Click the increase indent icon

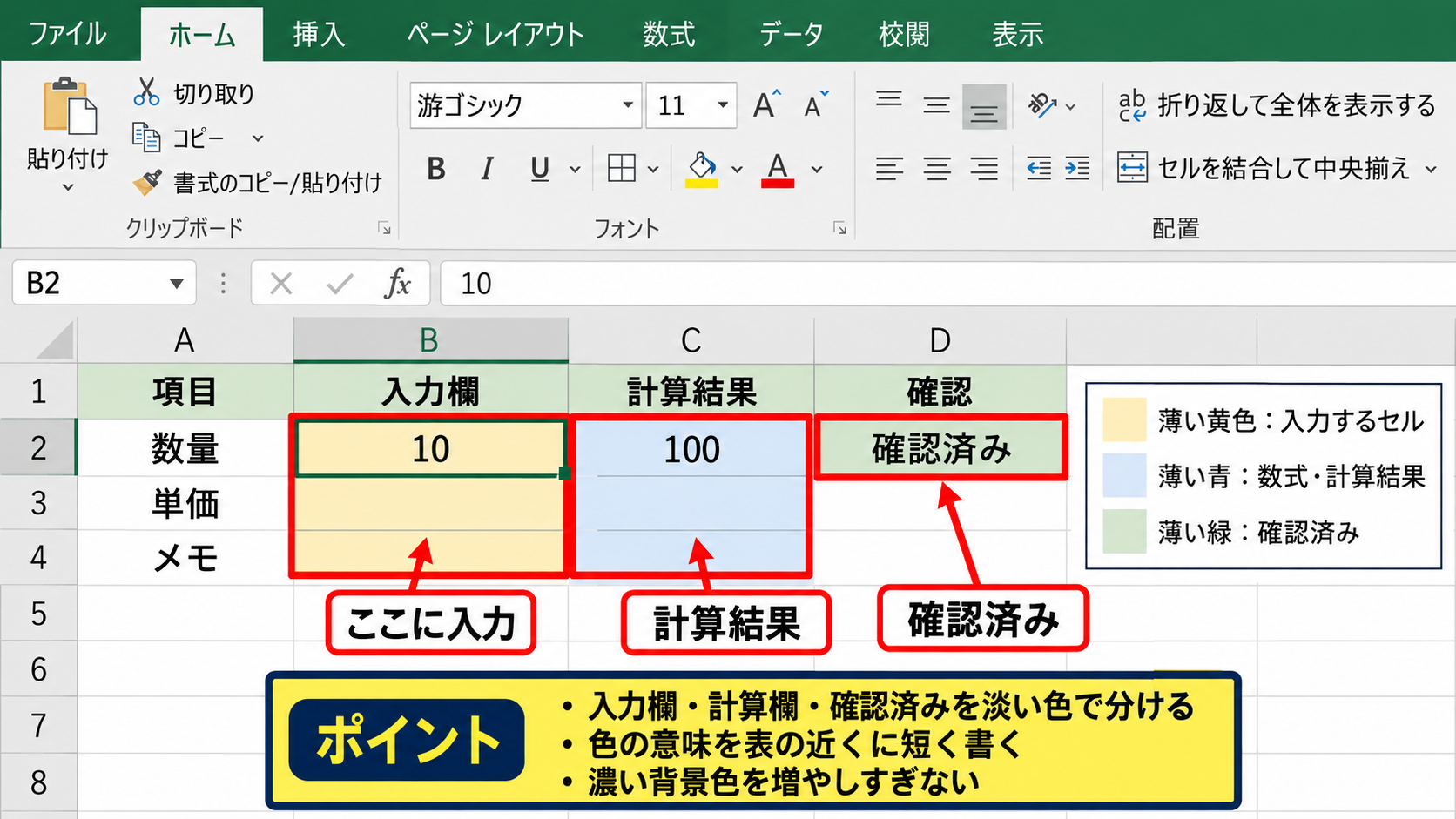tap(1077, 168)
